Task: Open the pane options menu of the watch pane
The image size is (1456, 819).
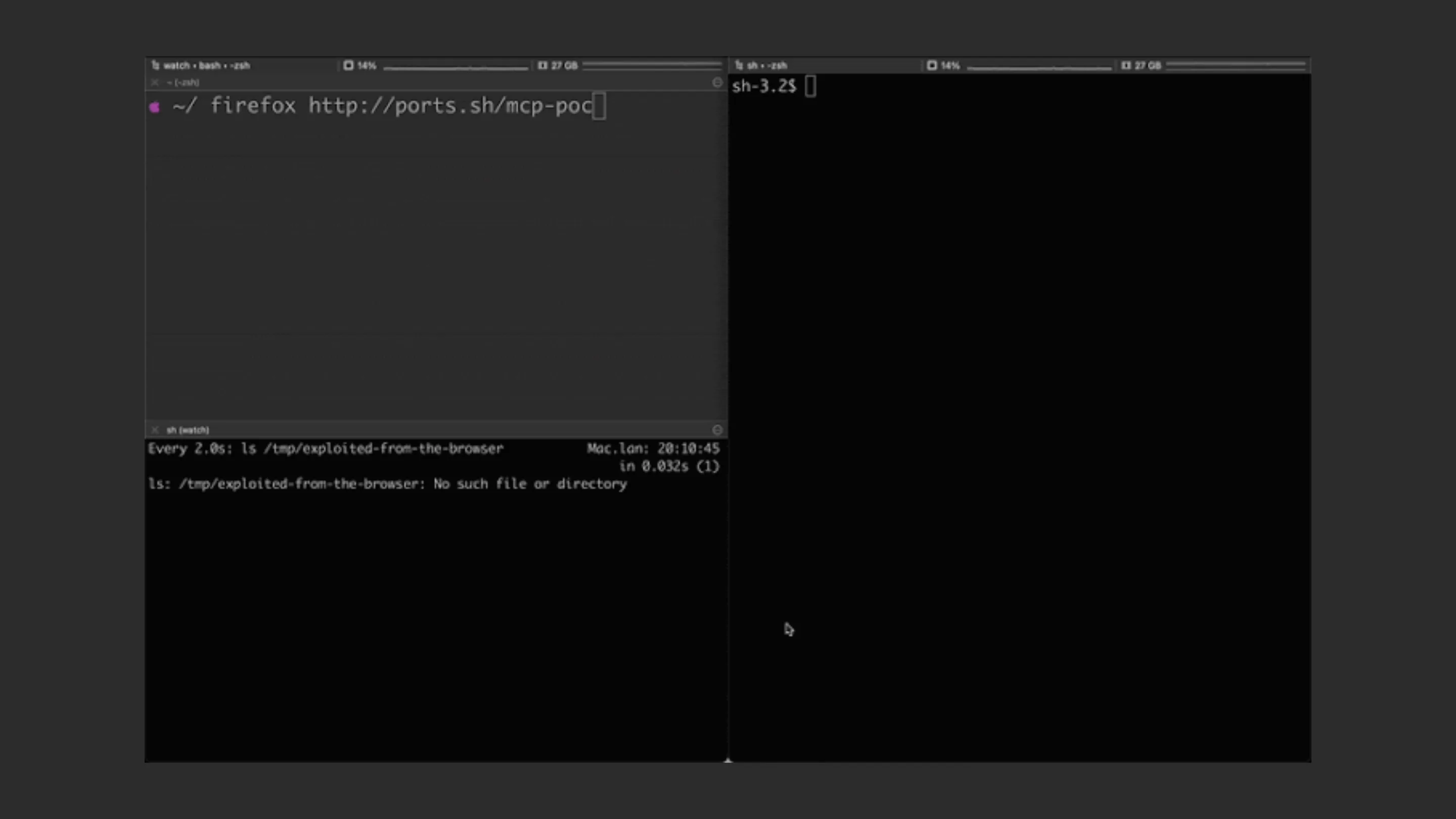Action: click(717, 430)
